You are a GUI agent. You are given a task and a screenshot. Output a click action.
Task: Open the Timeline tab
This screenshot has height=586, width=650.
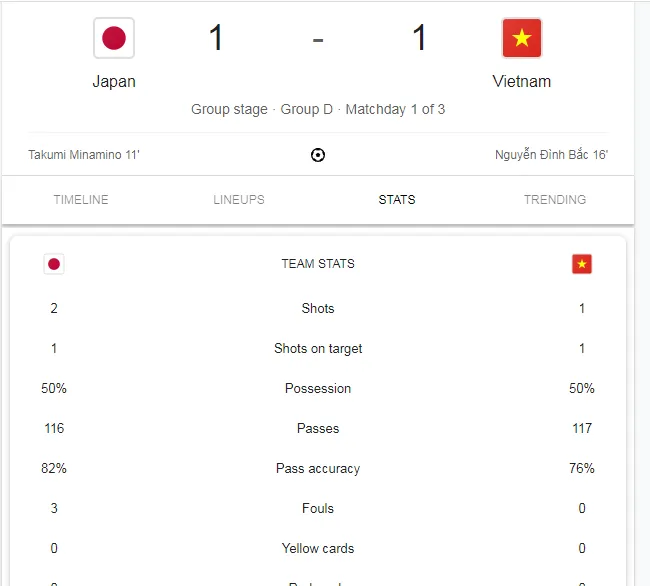tap(81, 200)
